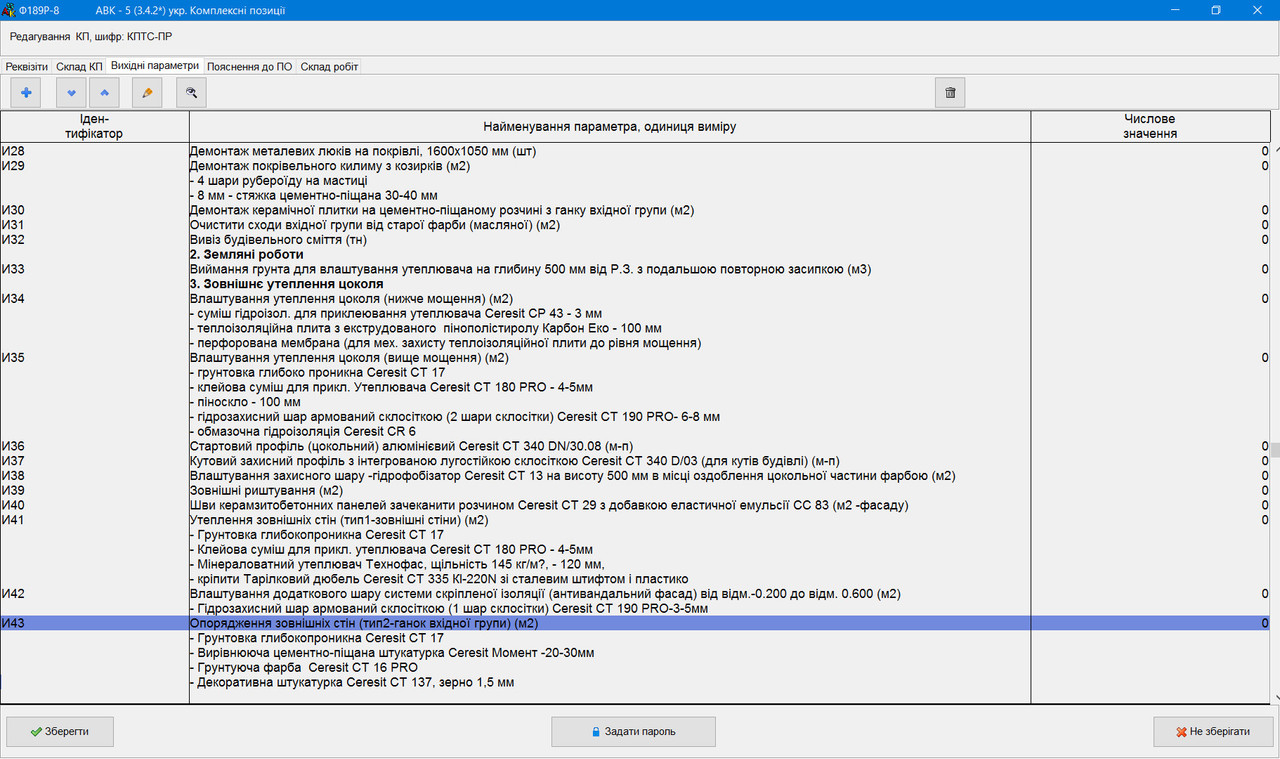The height and width of the screenshot is (759, 1280).
Task: Select the Вивіз будівельного сміття (тн) row
Action: pyautogui.click(x=634, y=240)
